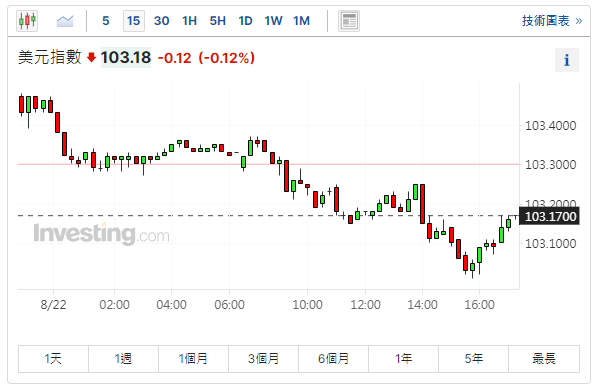Click the 8/22 date axis label
Viewport: 599px width, 390px height.
[x=53, y=305]
